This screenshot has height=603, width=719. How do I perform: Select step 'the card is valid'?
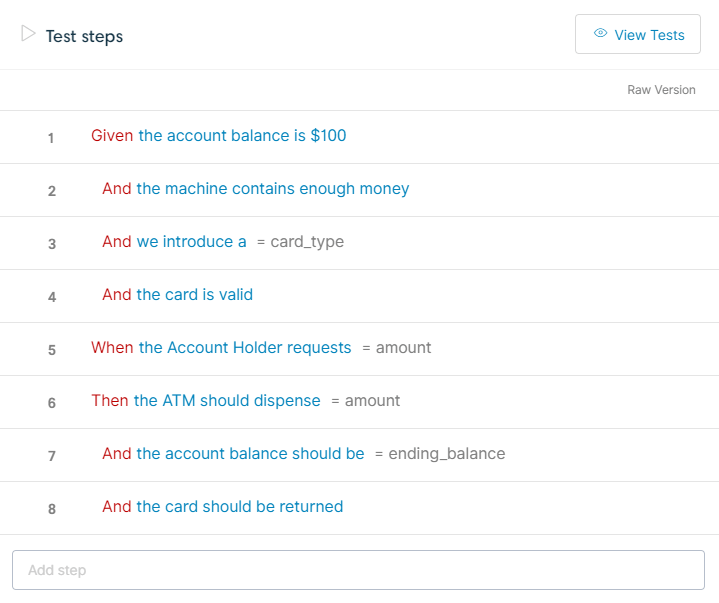pyautogui.click(x=194, y=294)
